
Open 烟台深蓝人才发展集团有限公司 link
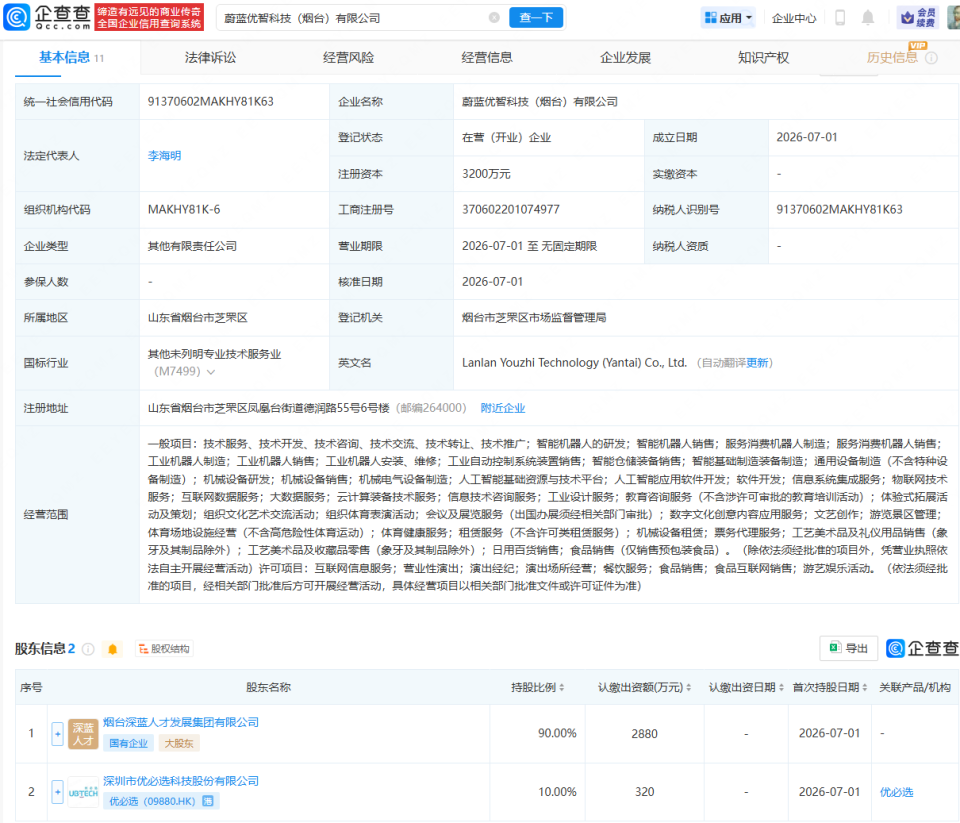[181, 723]
